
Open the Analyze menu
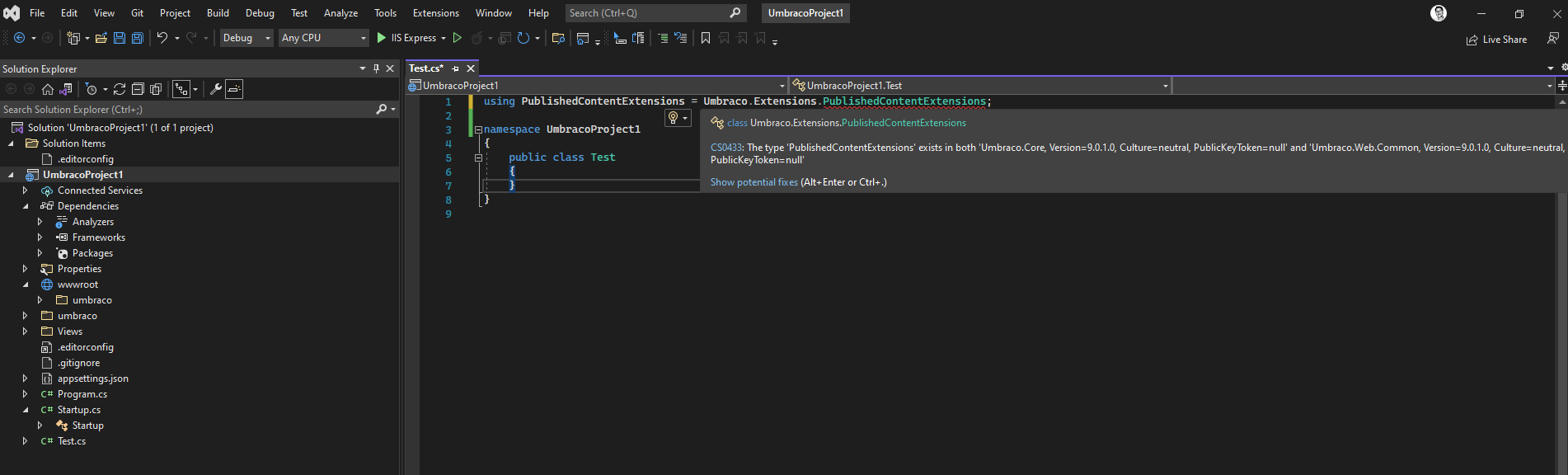click(340, 13)
